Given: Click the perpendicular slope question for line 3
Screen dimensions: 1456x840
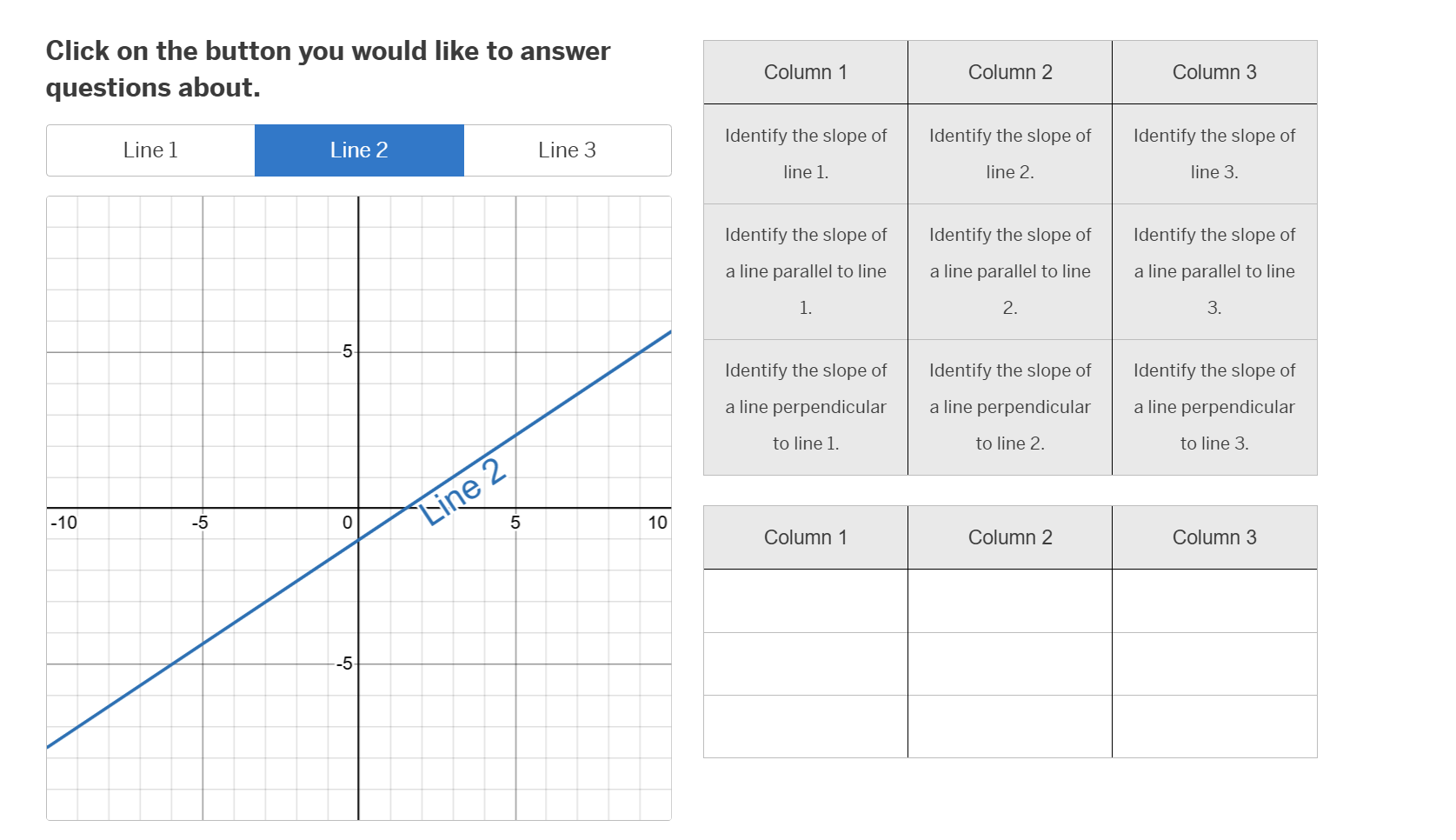Looking at the screenshot, I should tap(1213, 406).
